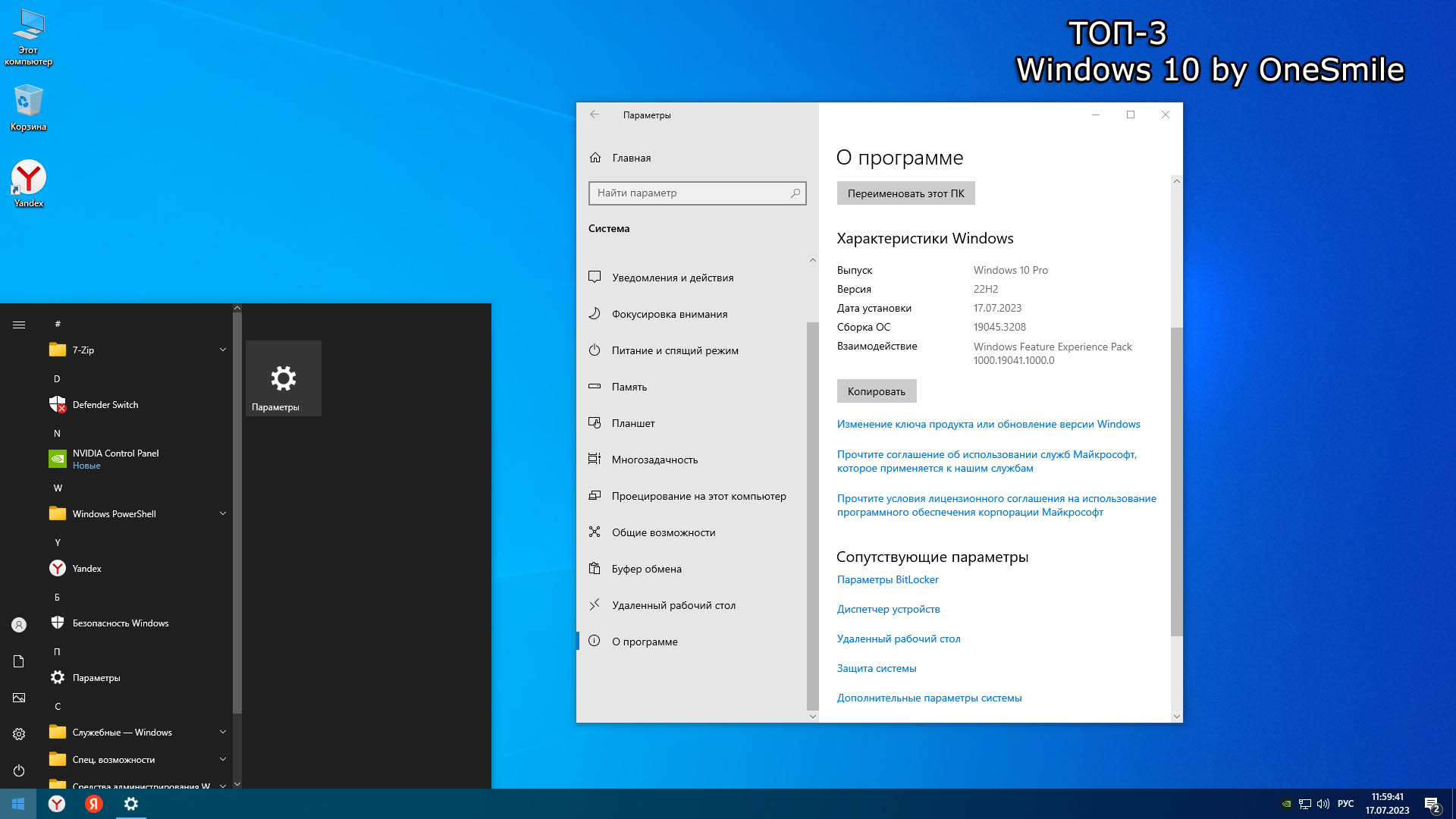Click the Параметры gear tile
The height and width of the screenshot is (819, 1456).
coord(283,378)
